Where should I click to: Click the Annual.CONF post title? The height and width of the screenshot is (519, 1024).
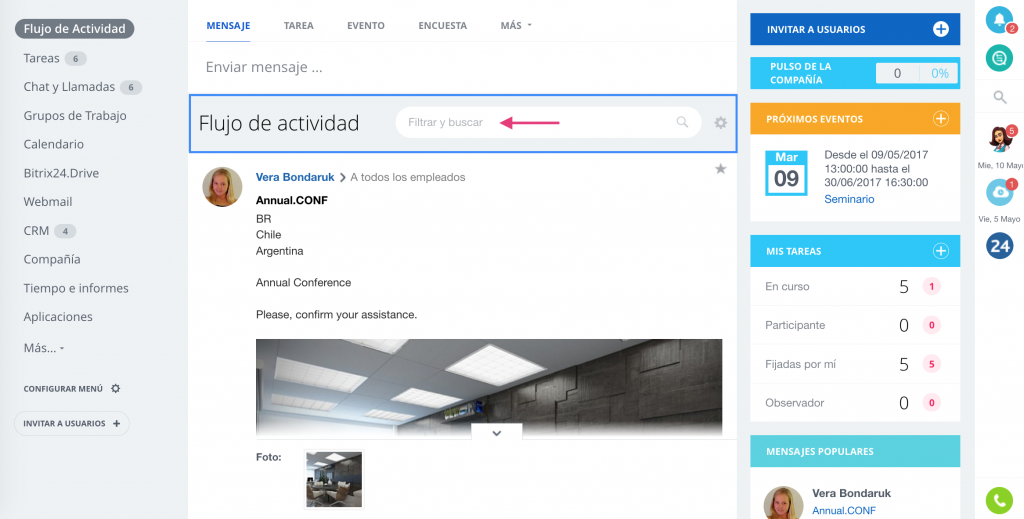[x=292, y=200]
